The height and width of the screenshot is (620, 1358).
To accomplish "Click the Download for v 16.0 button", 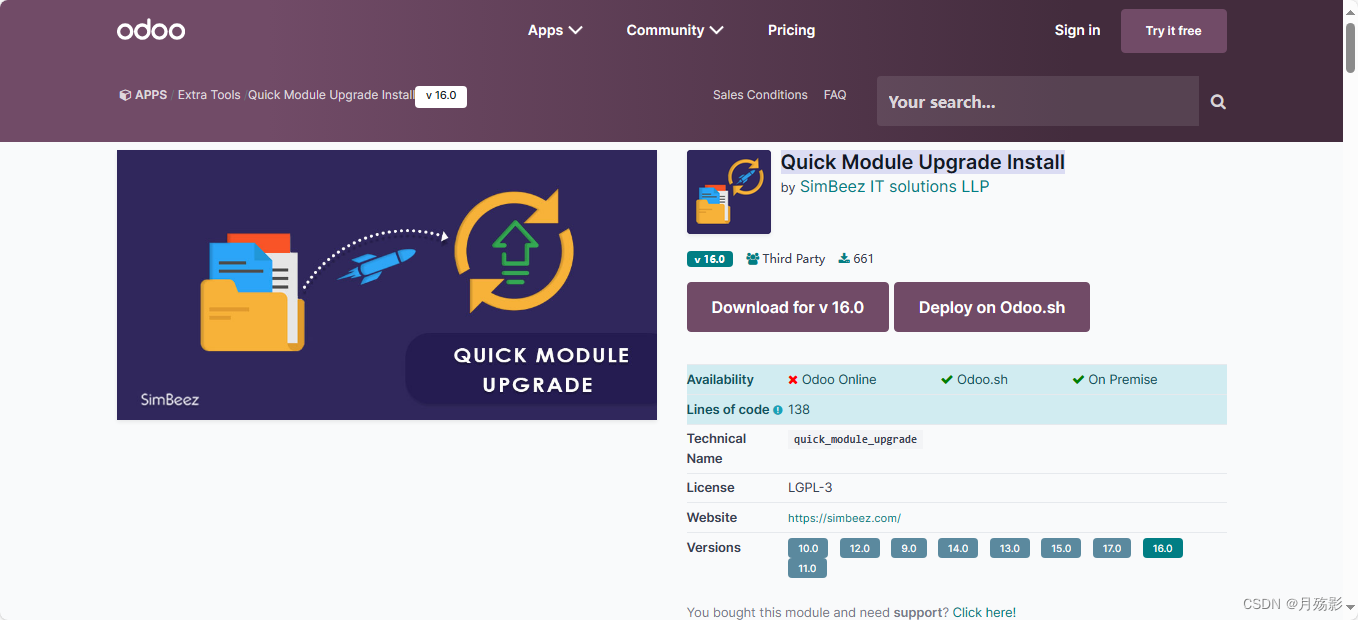I will click(787, 307).
